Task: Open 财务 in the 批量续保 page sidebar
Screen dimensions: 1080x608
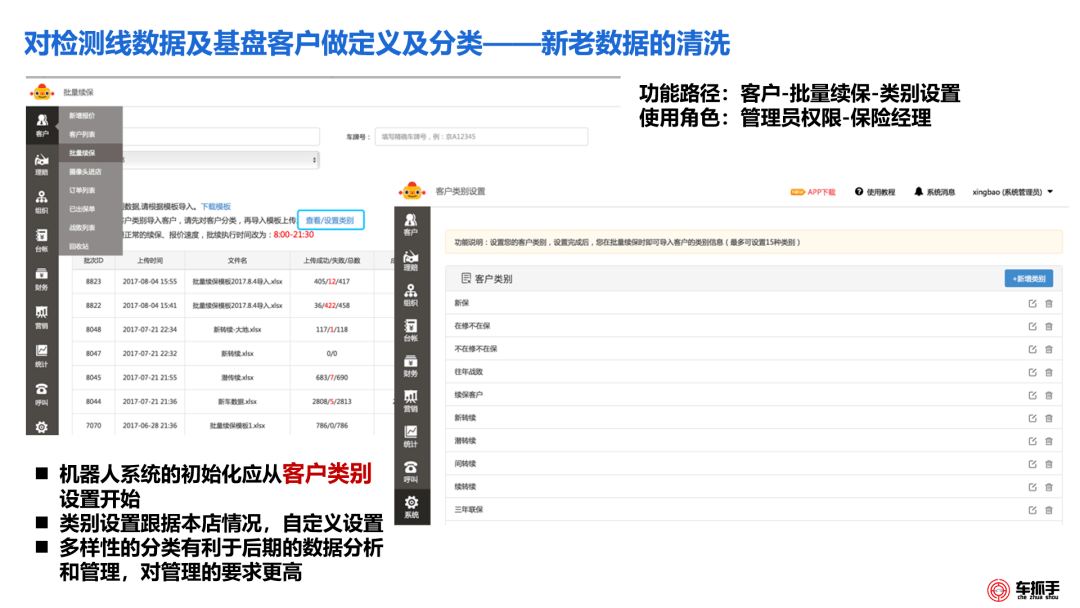Action: click(x=42, y=279)
